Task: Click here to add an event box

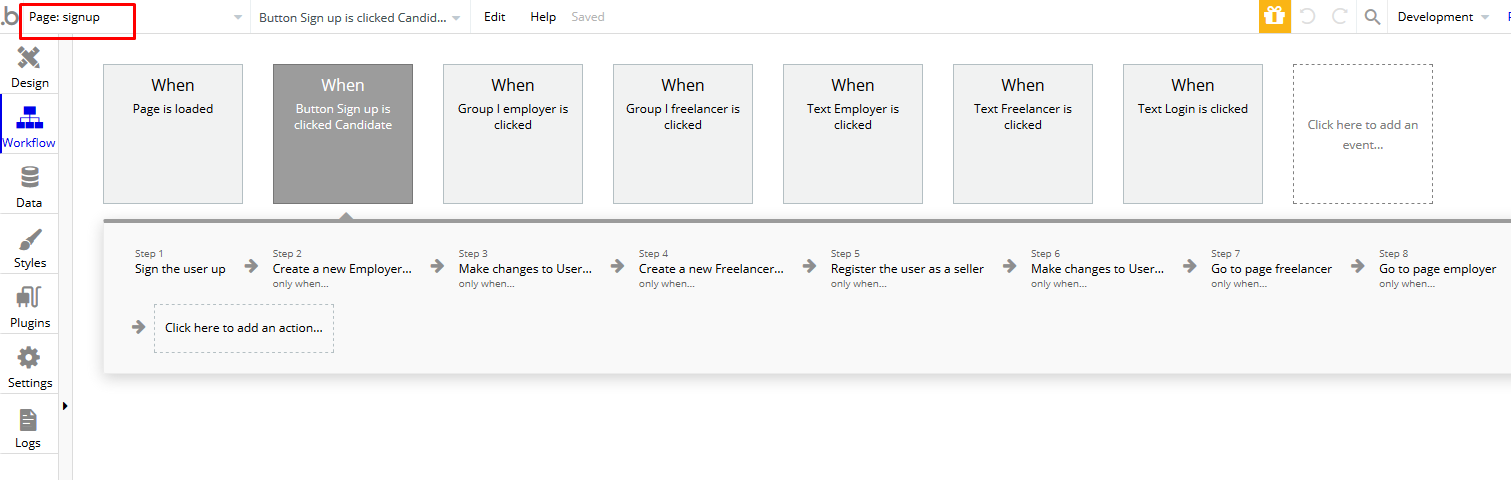Action: pos(1363,134)
